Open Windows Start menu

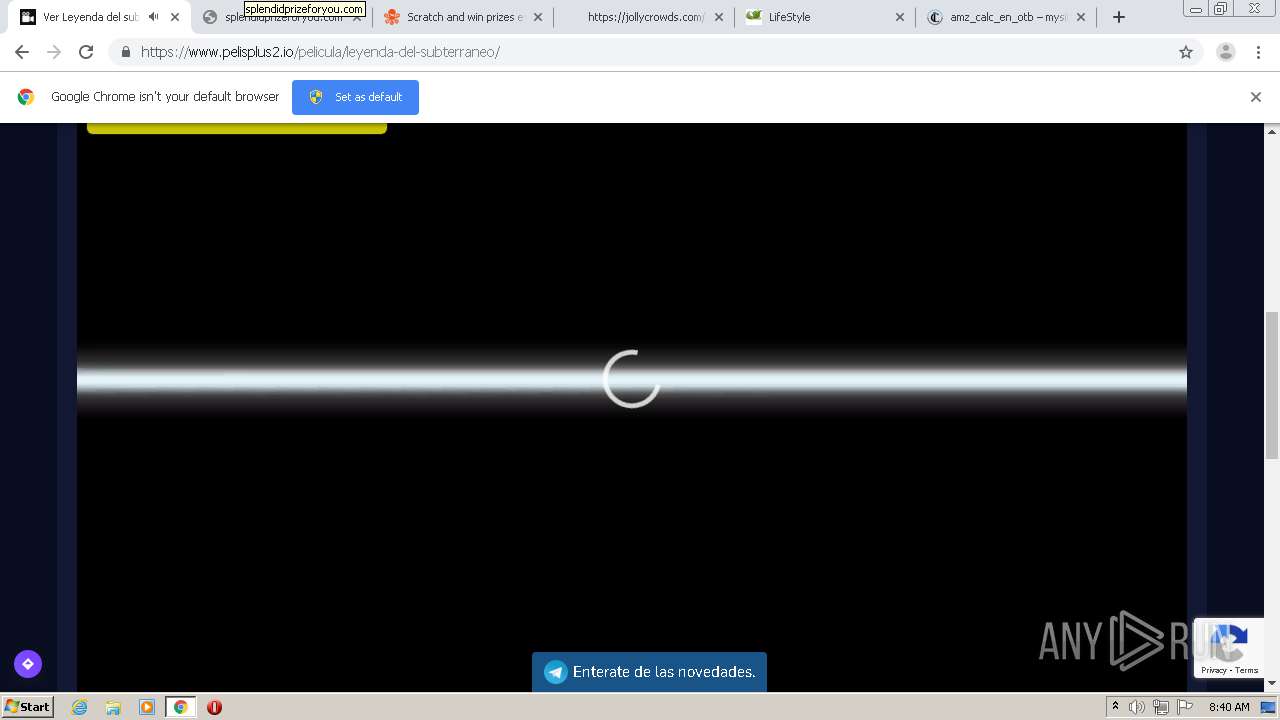click(x=27, y=707)
